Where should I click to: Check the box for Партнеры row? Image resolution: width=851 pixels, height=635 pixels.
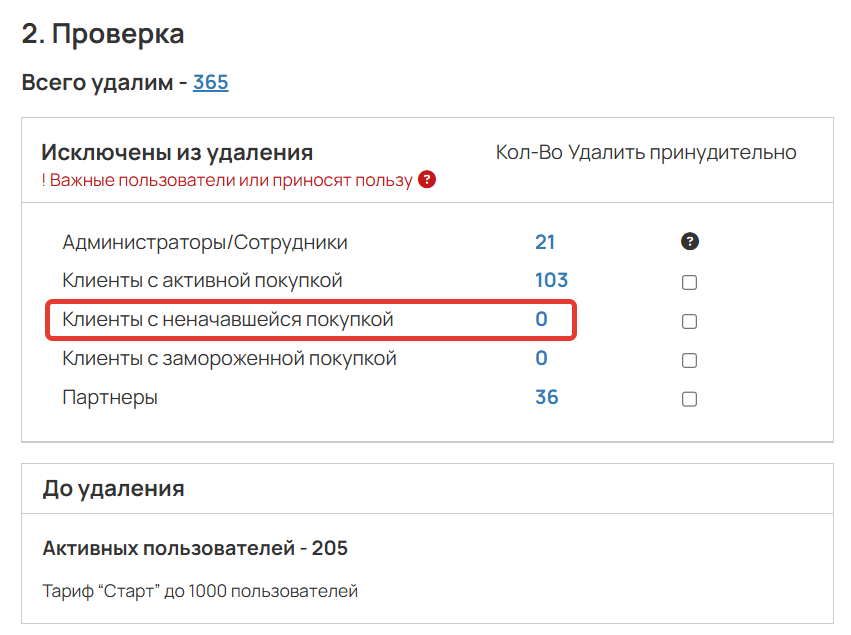click(x=689, y=397)
